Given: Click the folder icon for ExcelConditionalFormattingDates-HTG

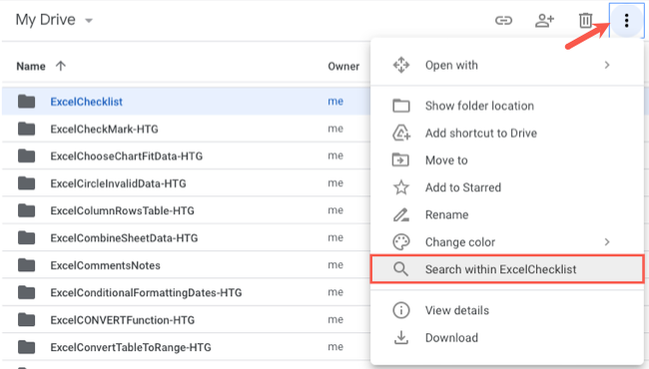Looking at the screenshot, I should click(x=26, y=292).
